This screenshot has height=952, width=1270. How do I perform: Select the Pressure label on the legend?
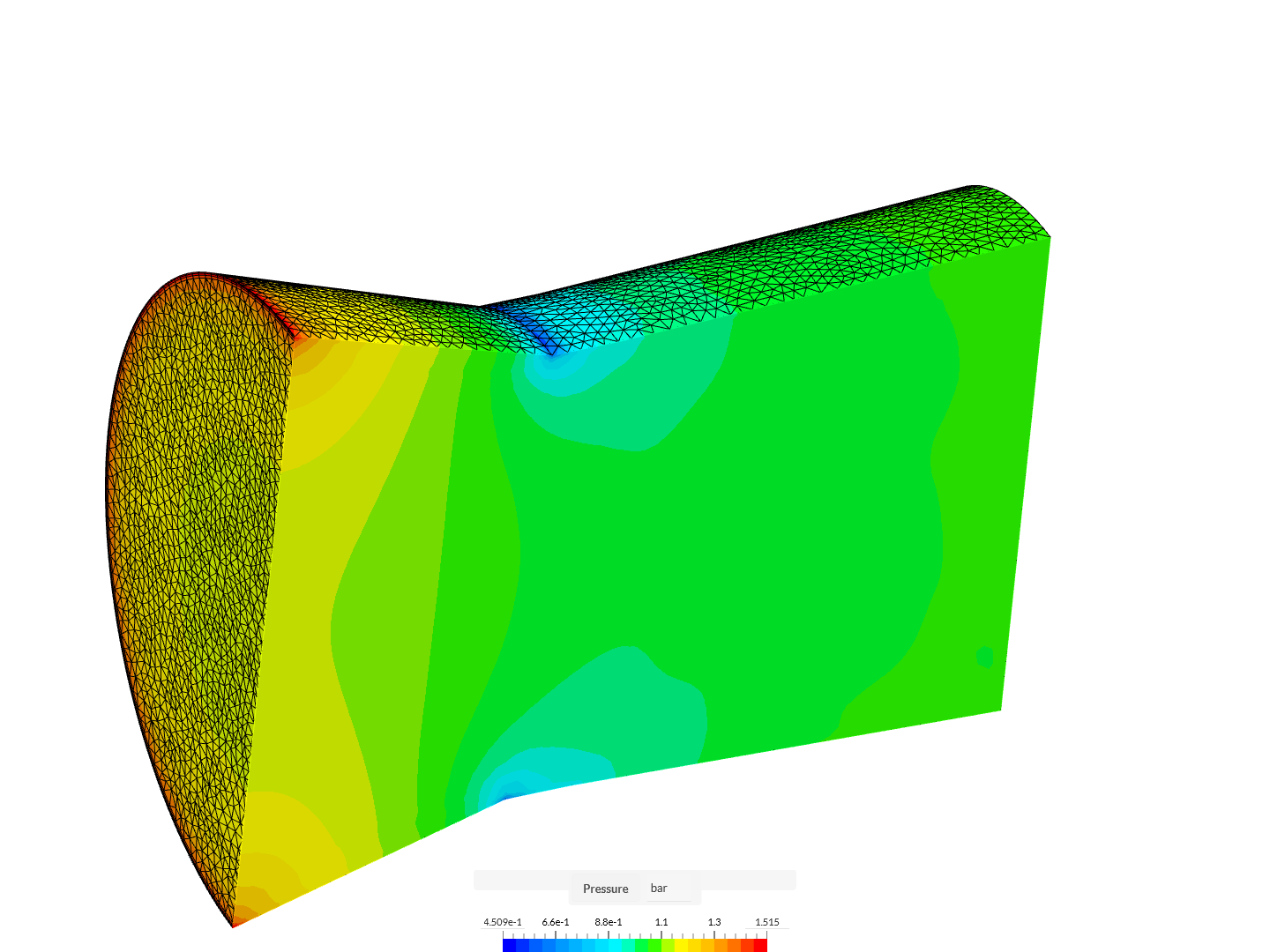coord(604,889)
